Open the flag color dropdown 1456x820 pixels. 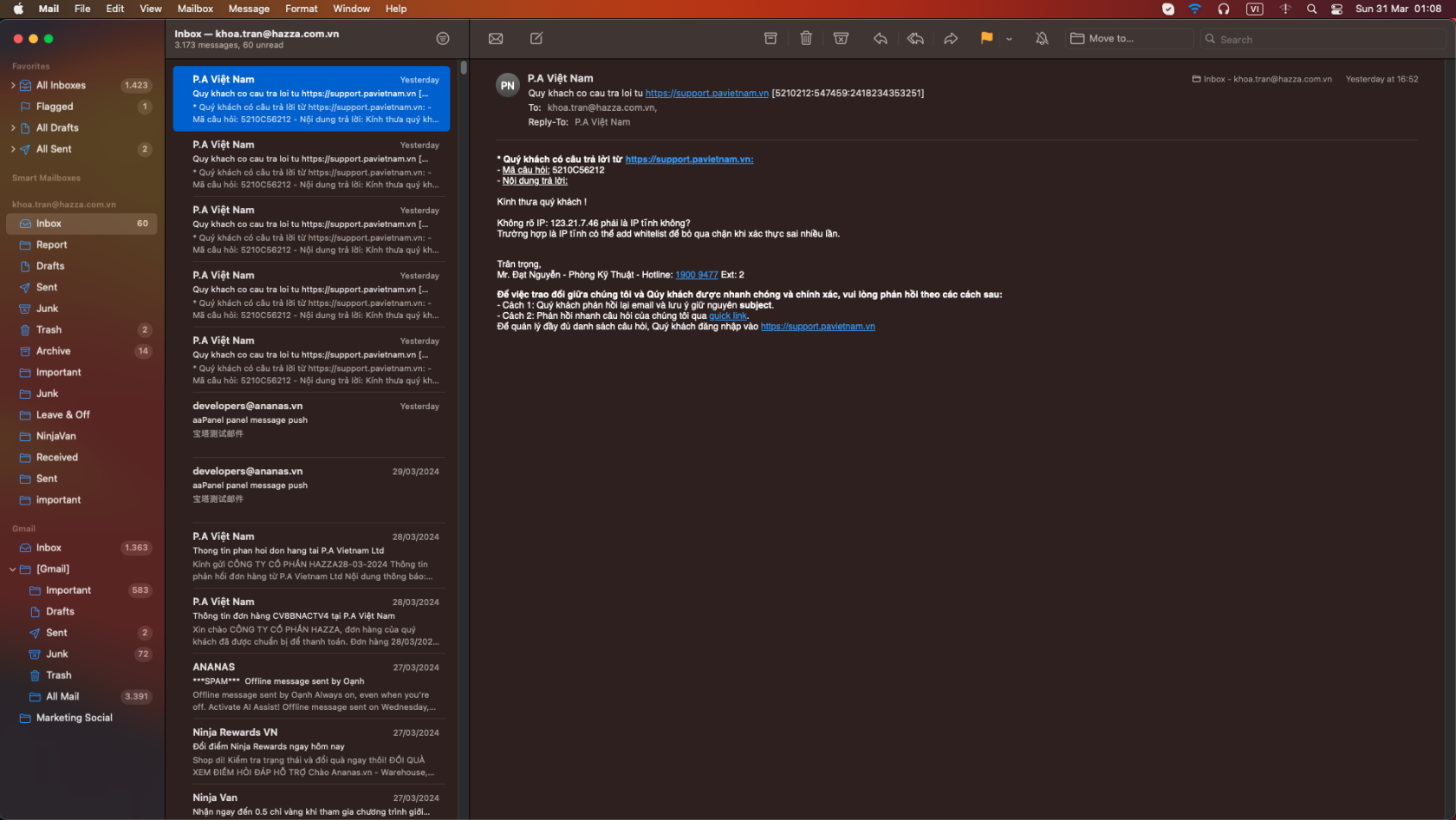point(1009,38)
